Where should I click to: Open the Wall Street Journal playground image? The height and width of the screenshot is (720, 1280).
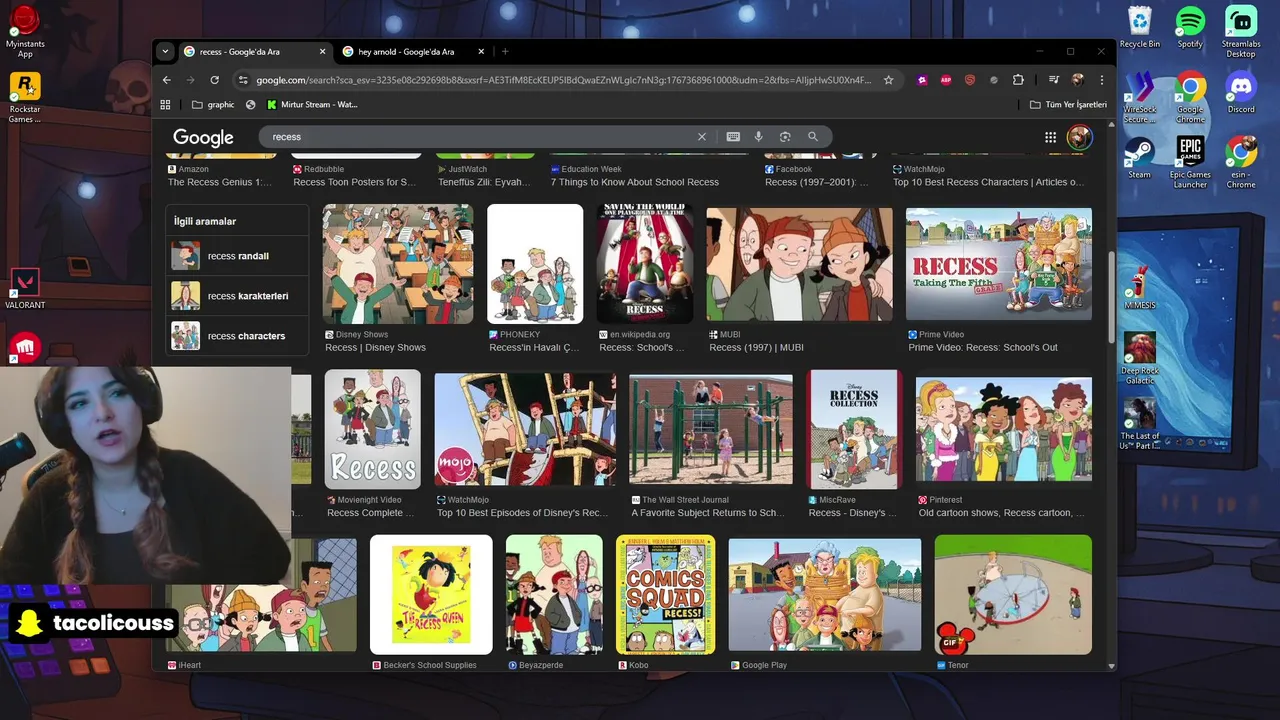tap(711, 429)
